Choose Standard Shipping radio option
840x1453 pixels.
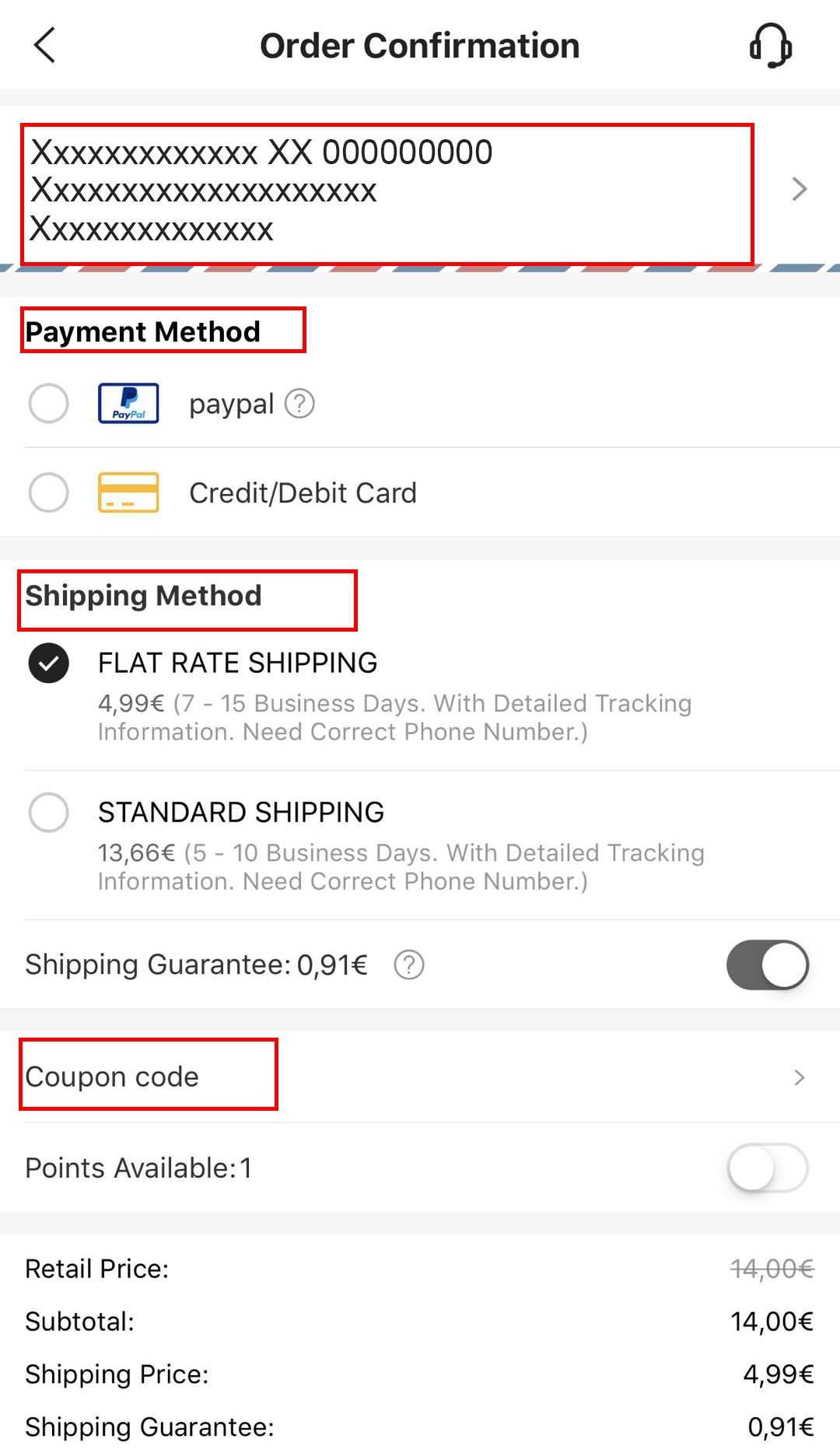(x=48, y=812)
